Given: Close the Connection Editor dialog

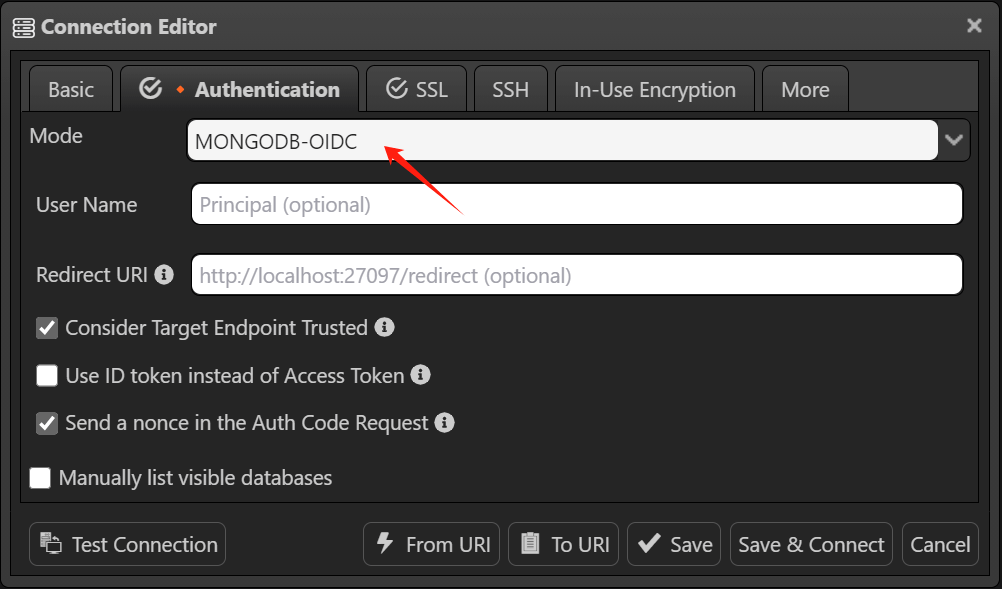Looking at the screenshot, I should (974, 26).
